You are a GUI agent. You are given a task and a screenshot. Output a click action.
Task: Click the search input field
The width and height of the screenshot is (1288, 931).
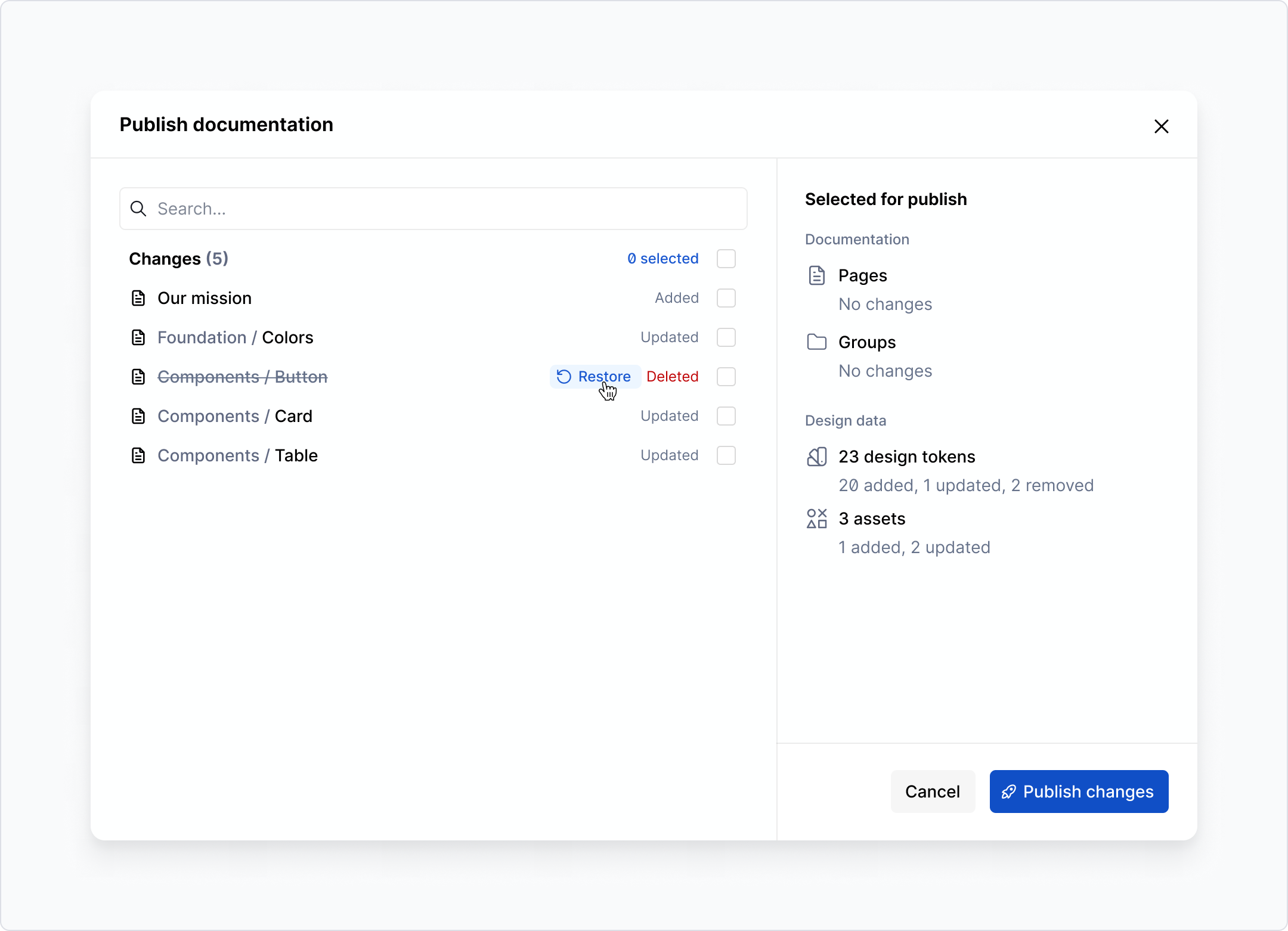click(417, 209)
